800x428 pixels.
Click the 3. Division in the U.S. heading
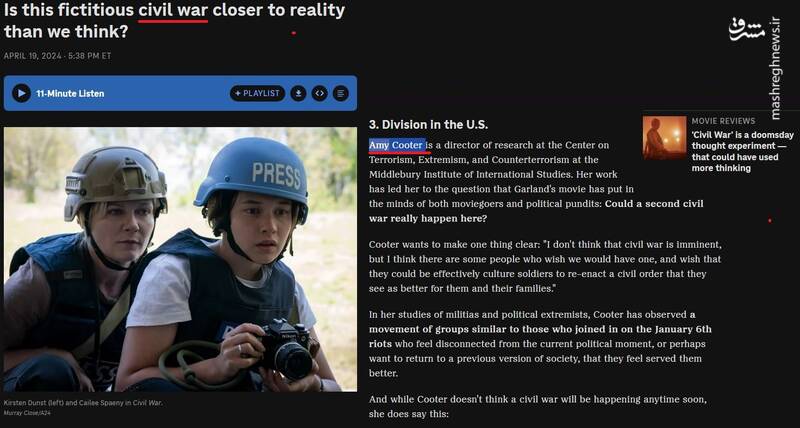(428, 124)
